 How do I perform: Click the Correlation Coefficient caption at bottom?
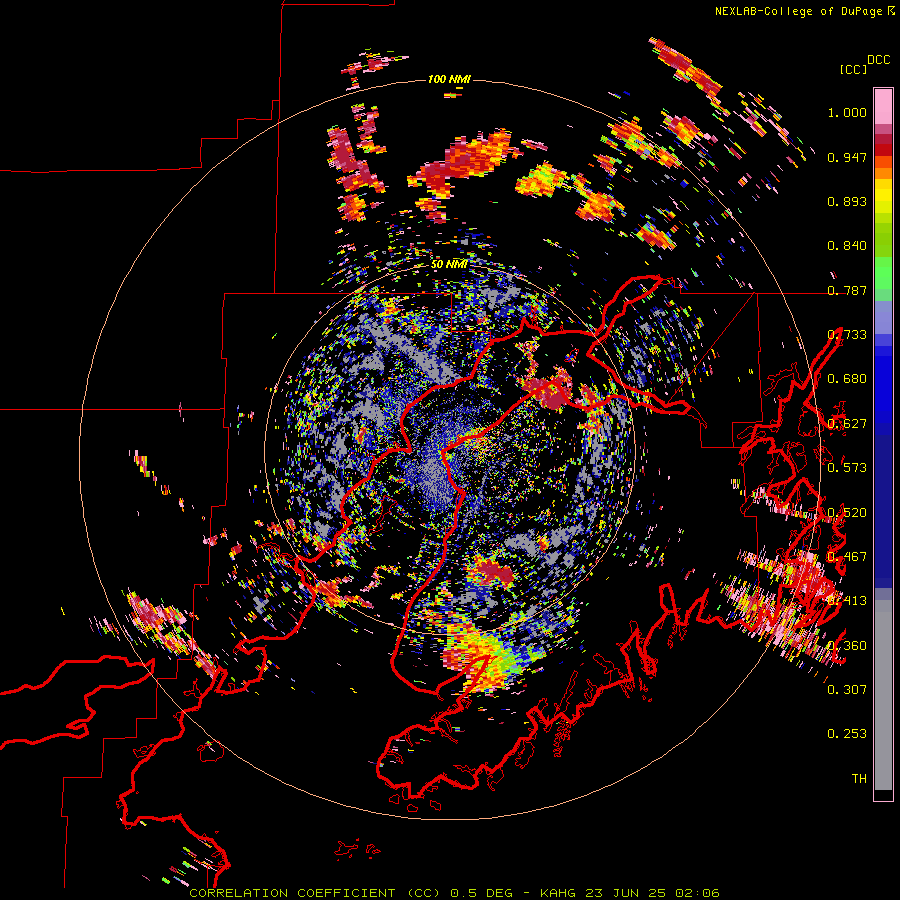[x=454, y=893]
